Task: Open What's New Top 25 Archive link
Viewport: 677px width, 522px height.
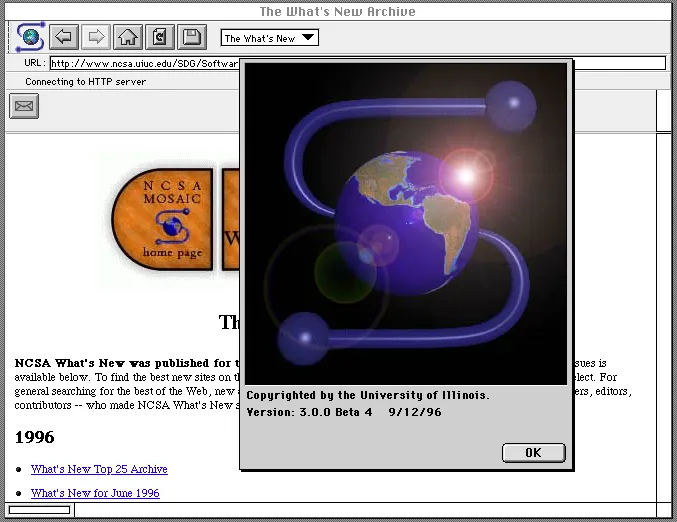Action: click(x=99, y=469)
